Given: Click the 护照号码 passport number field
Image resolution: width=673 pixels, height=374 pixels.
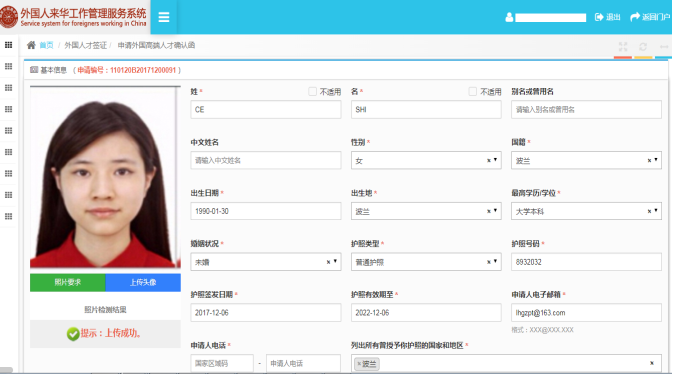Looking at the screenshot, I should click(x=586, y=261).
